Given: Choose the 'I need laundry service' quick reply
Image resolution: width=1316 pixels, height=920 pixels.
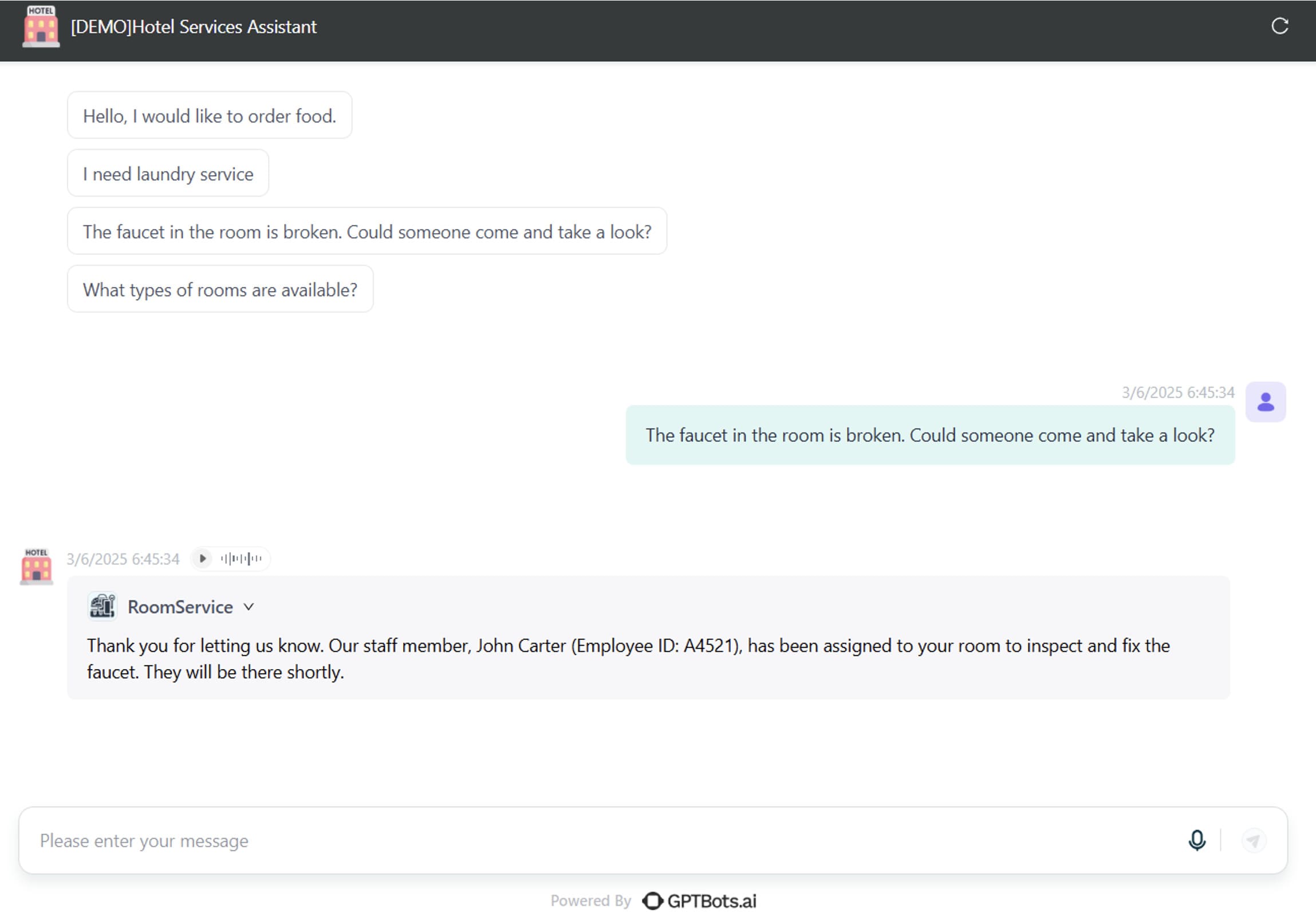Looking at the screenshot, I should click(168, 174).
